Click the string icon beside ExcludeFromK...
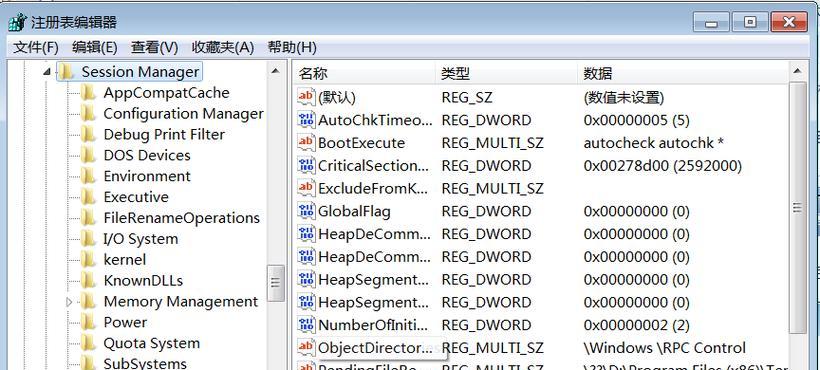 (x=306, y=188)
